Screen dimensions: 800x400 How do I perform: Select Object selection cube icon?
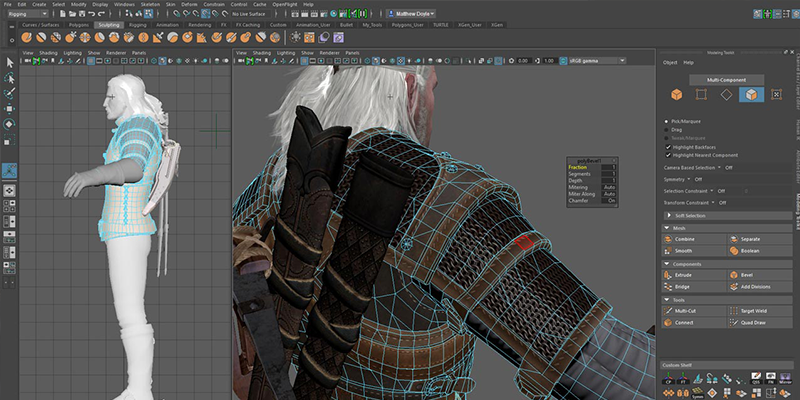point(677,94)
